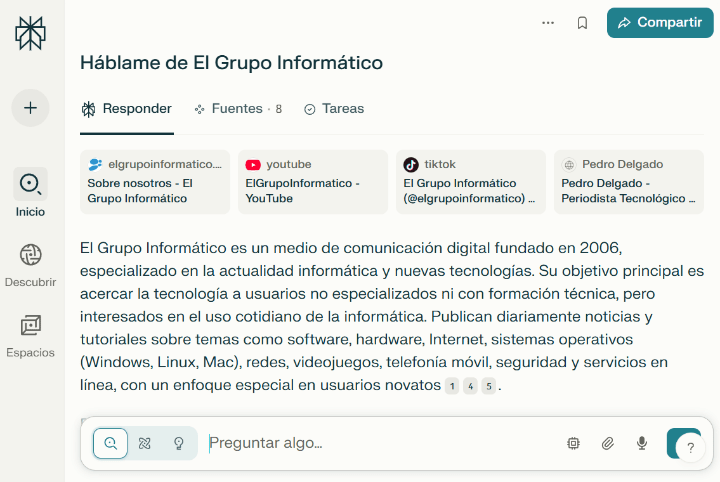Open the three-dots more options menu
The width and height of the screenshot is (720, 482).
(548, 22)
